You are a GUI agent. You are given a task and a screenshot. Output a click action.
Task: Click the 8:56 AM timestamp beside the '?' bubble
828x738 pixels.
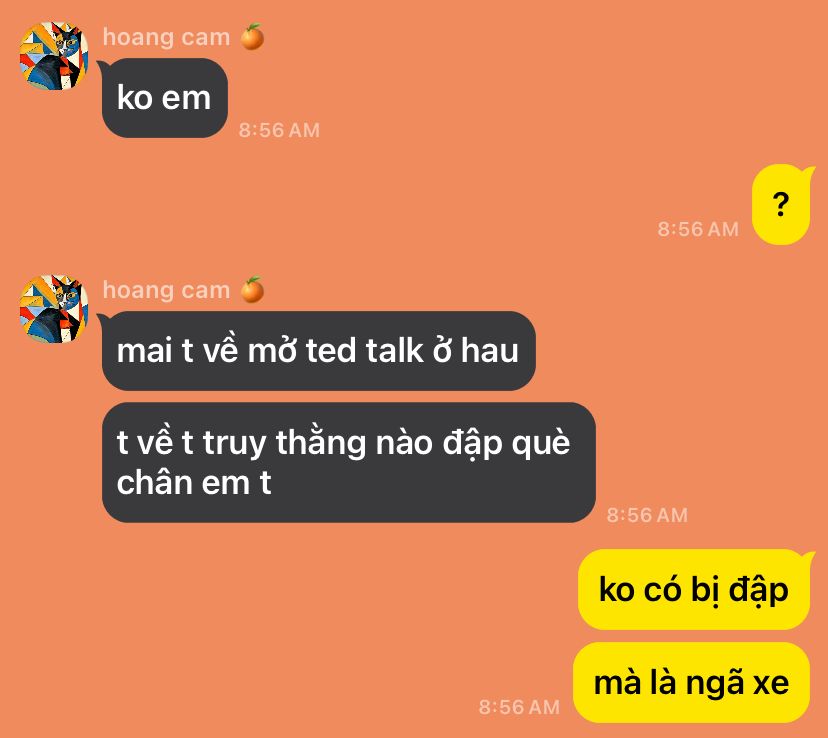[x=698, y=229]
